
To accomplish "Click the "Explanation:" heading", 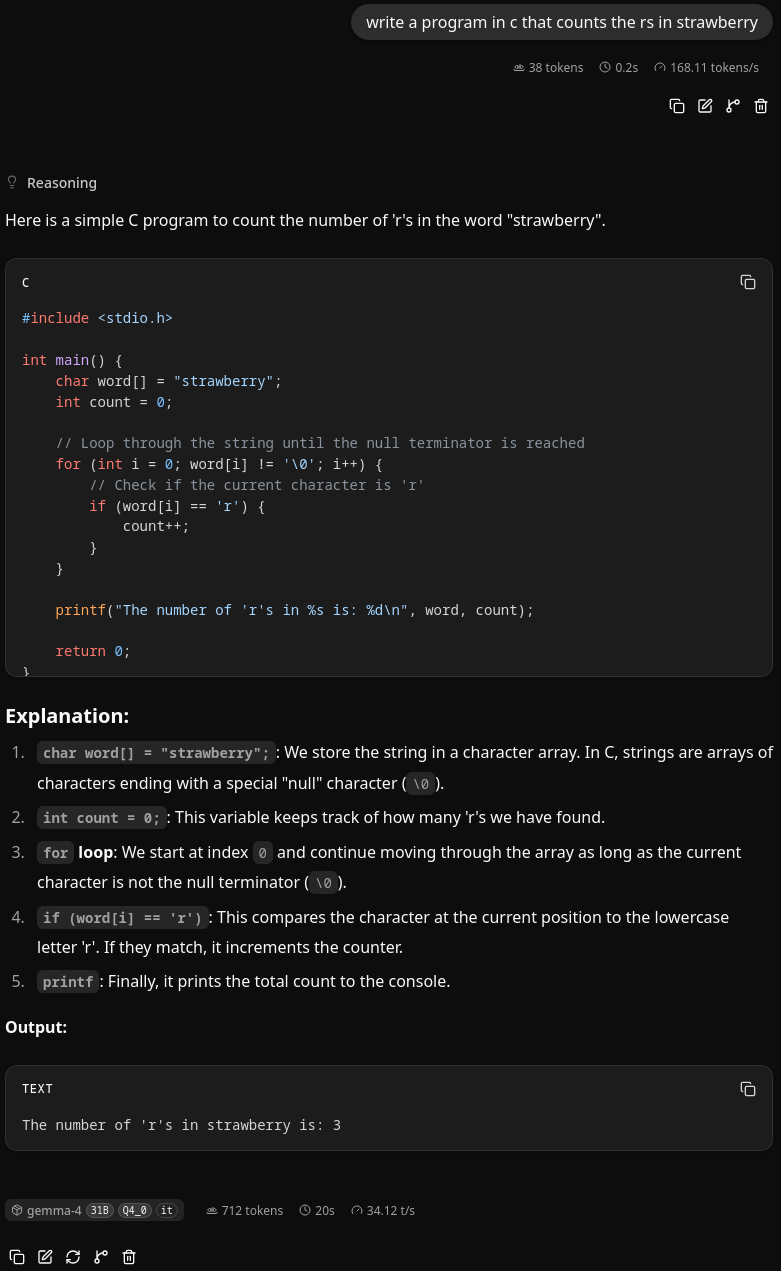I will (x=67, y=716).
